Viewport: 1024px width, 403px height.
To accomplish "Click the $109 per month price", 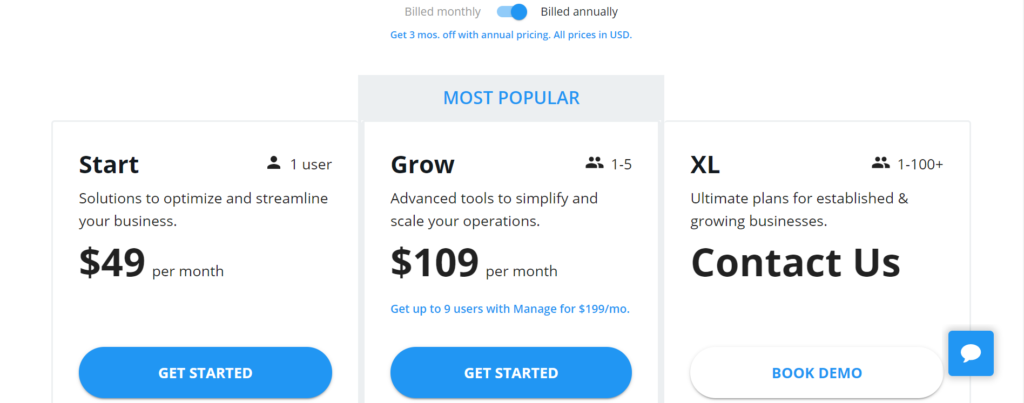I will pos(474,263).
